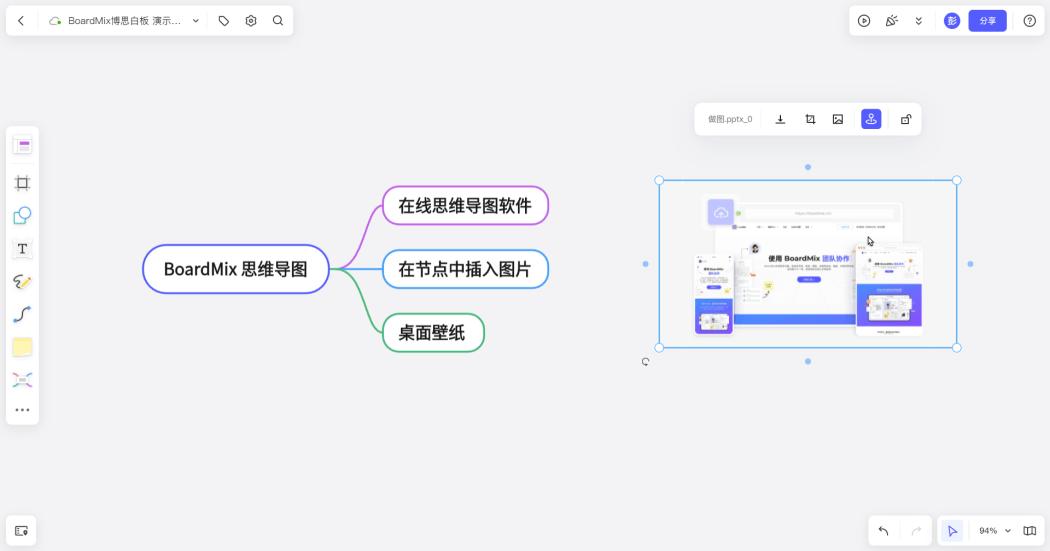Click the 做图.pptx_0 file name label
This screenshot has width=1050, height=551.
point(730,119)
